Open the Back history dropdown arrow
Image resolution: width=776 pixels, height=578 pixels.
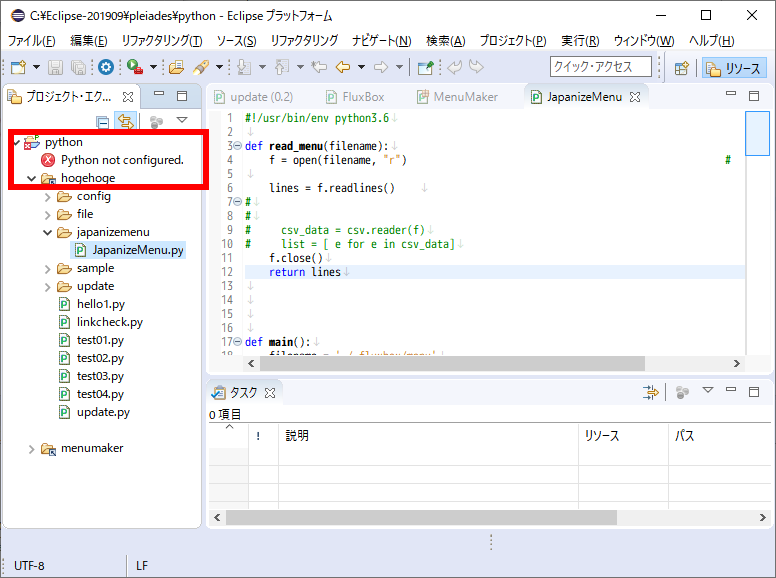pos(361,67)
